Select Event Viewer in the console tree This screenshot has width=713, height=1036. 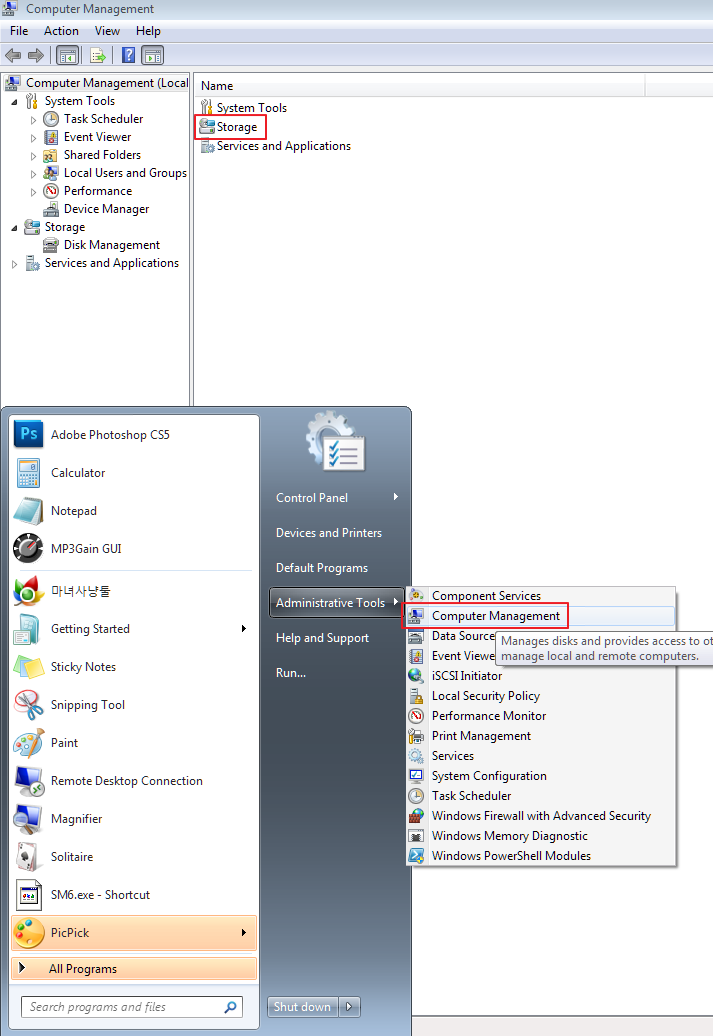point(97,137)
